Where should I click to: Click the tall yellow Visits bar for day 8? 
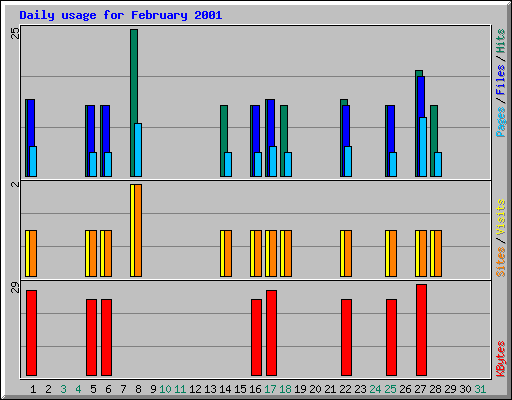pos(132,230)
